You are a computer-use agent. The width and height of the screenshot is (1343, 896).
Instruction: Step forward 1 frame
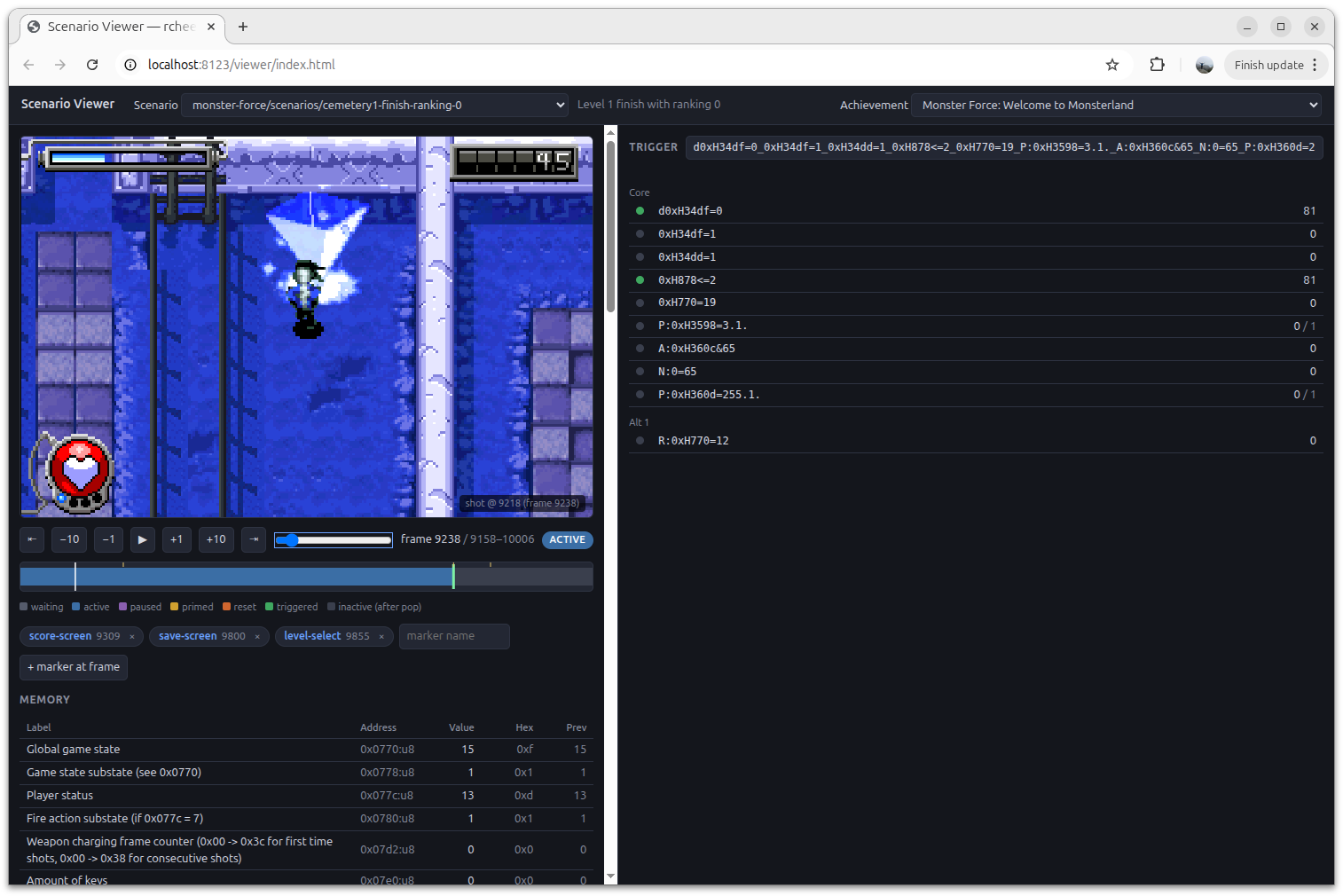point(177,539)
